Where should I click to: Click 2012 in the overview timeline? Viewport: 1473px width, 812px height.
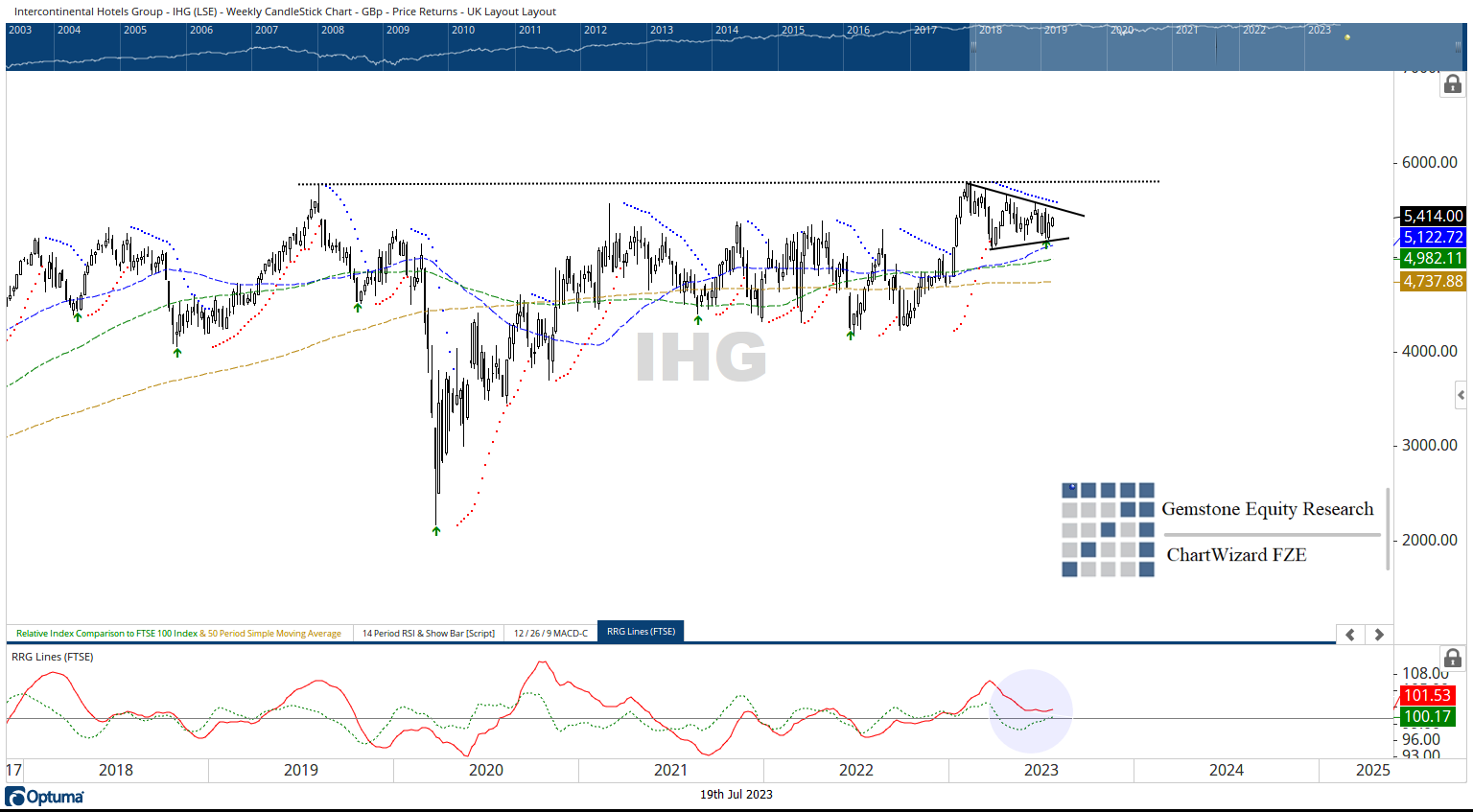point(596,30)
